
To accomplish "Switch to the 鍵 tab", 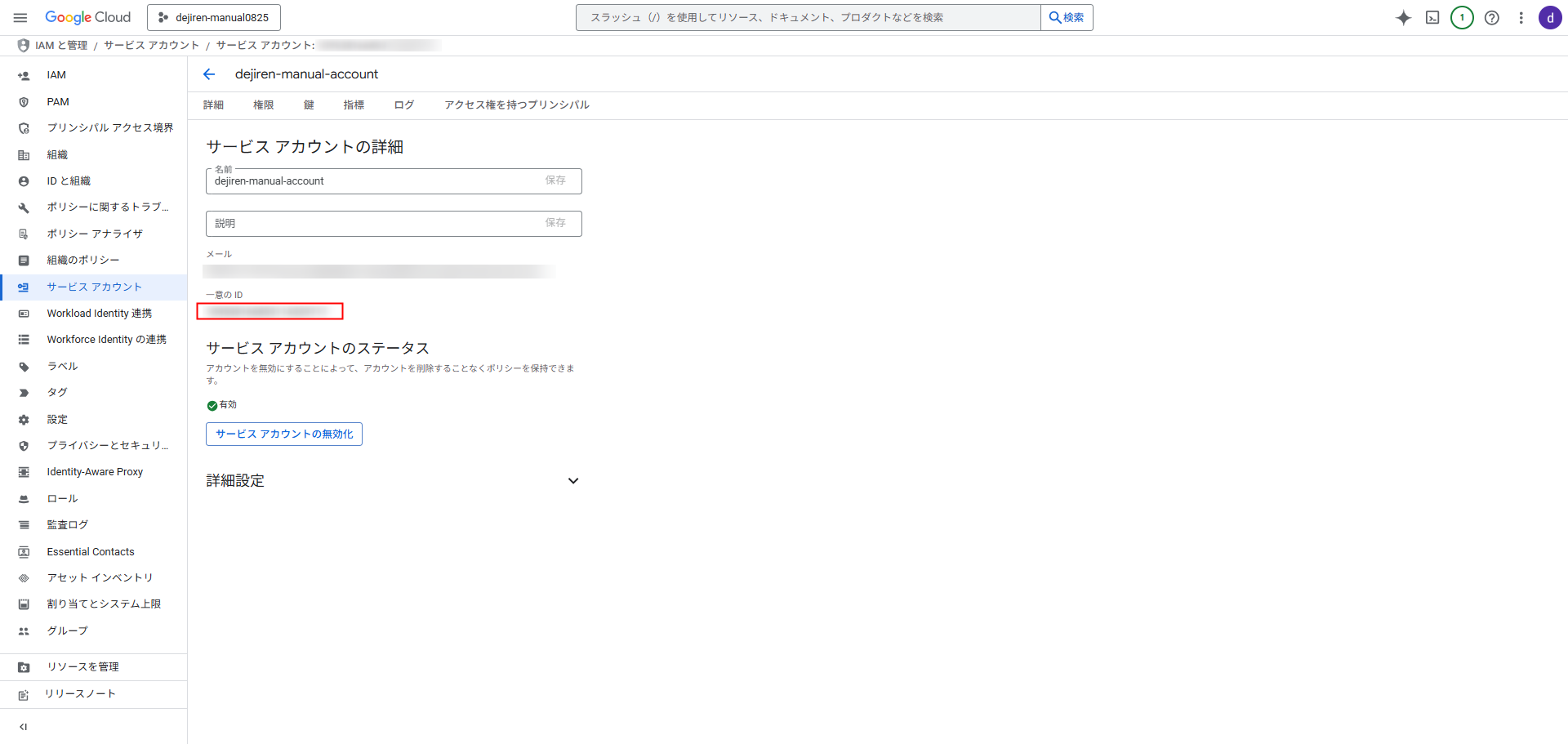I will pyautogui.click(x=309, y=105).
